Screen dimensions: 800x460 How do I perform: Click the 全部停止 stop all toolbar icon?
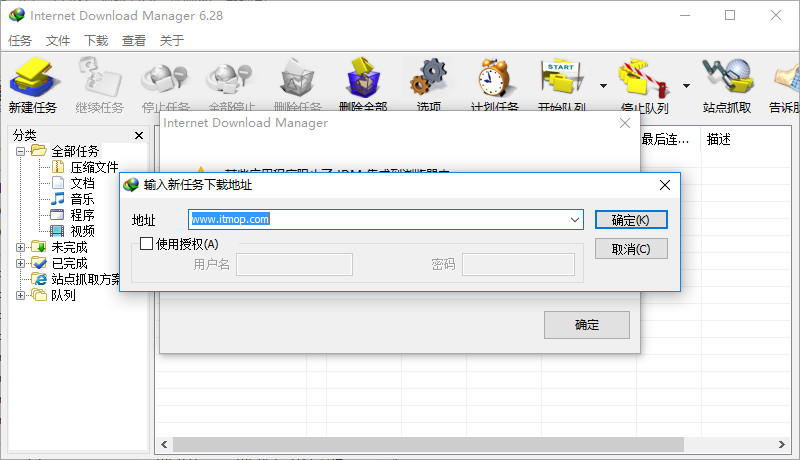231,79
